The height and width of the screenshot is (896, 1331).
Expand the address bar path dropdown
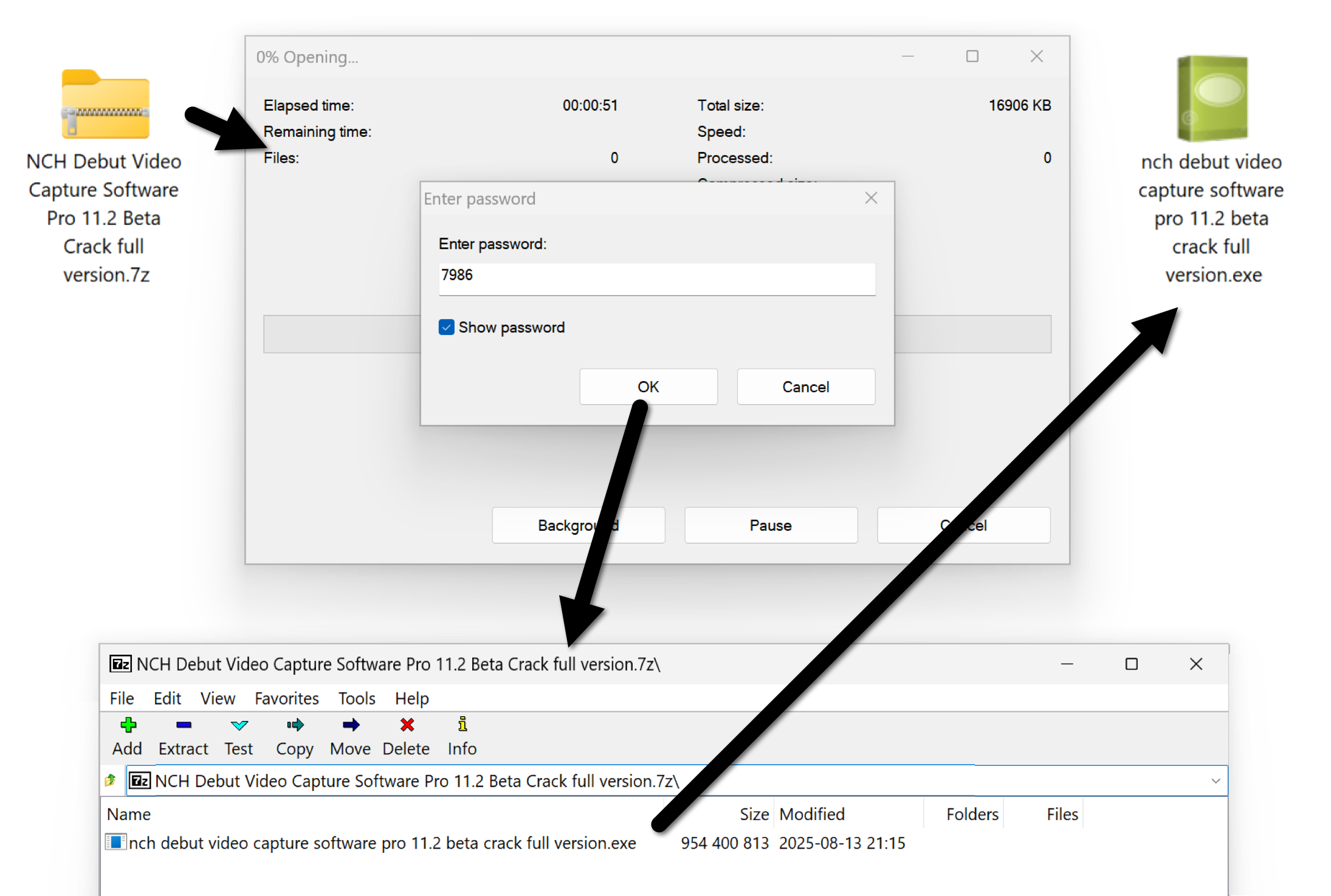1215,781
